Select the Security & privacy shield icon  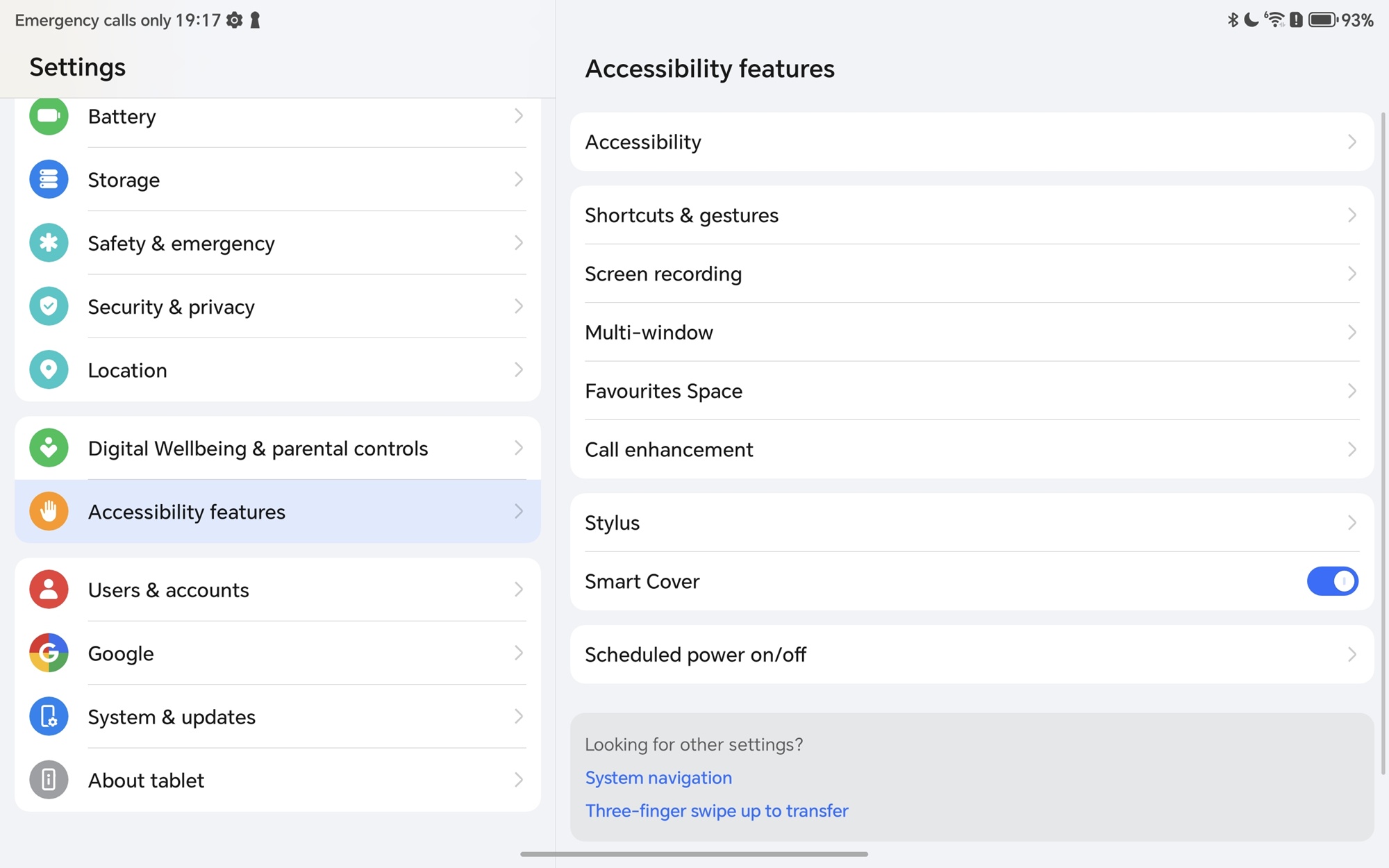click(x=49, y=306)
